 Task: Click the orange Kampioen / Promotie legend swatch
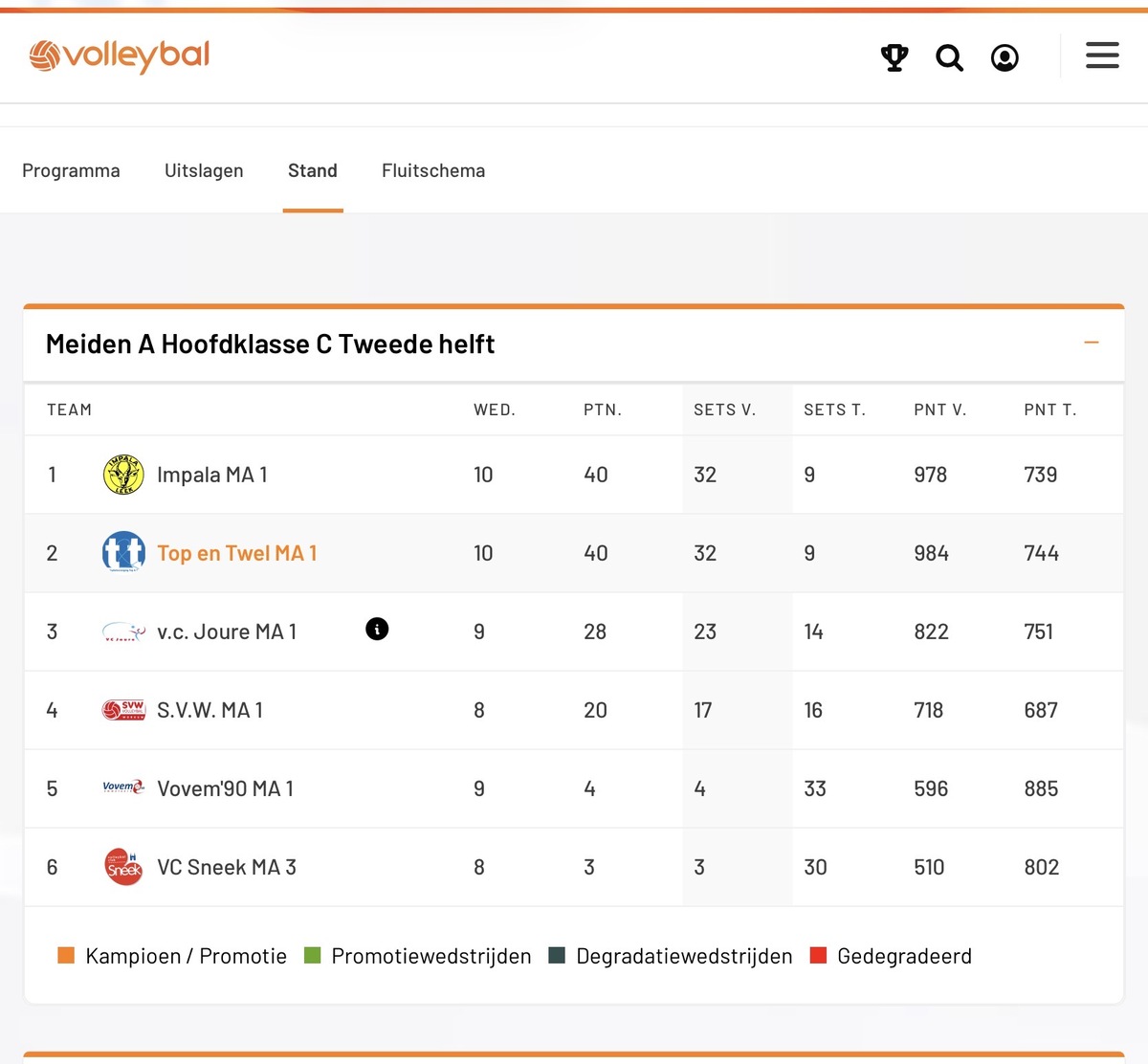click(66, 955)
